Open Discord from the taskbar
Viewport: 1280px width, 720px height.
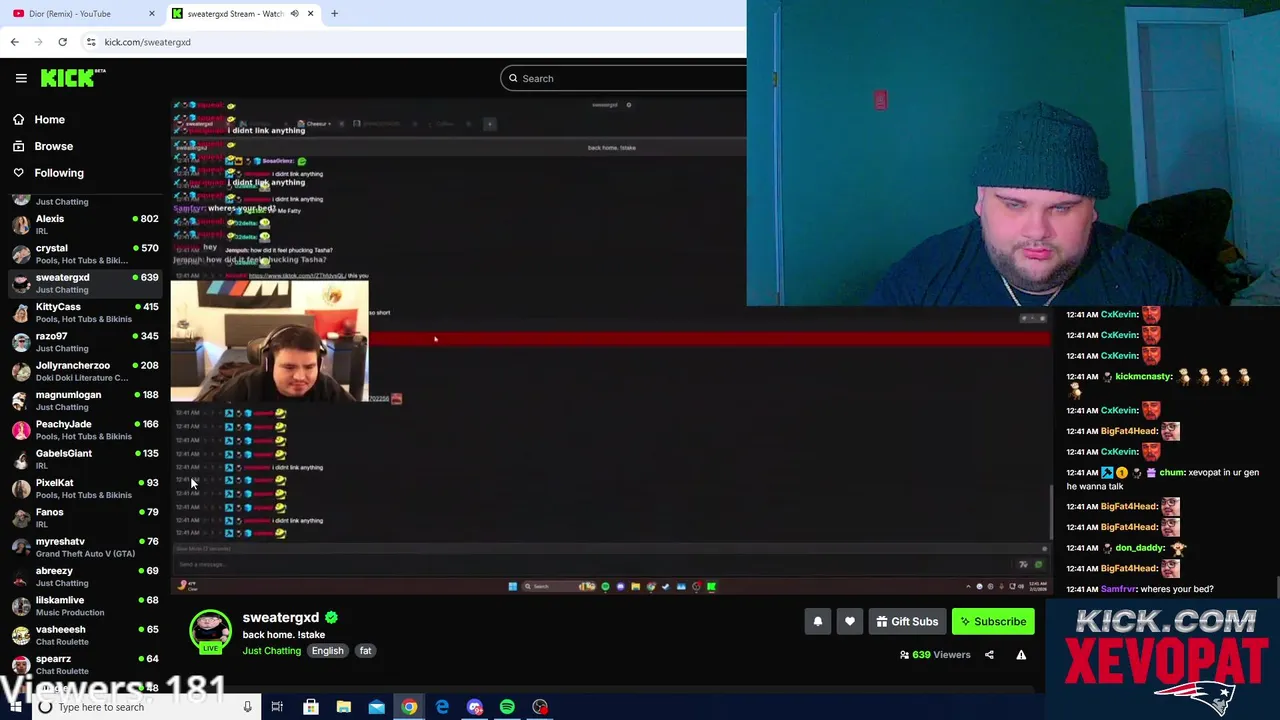click(x=475, y=707)
